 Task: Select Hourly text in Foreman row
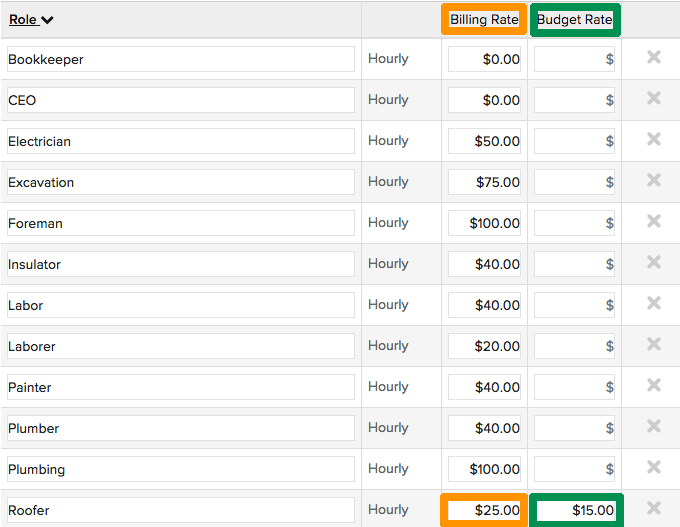388,223
